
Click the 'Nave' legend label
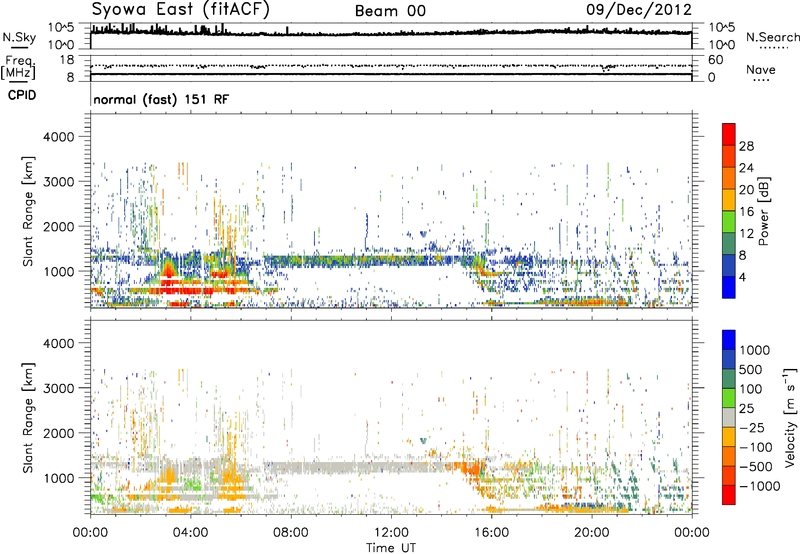click(x=760, y=69)
